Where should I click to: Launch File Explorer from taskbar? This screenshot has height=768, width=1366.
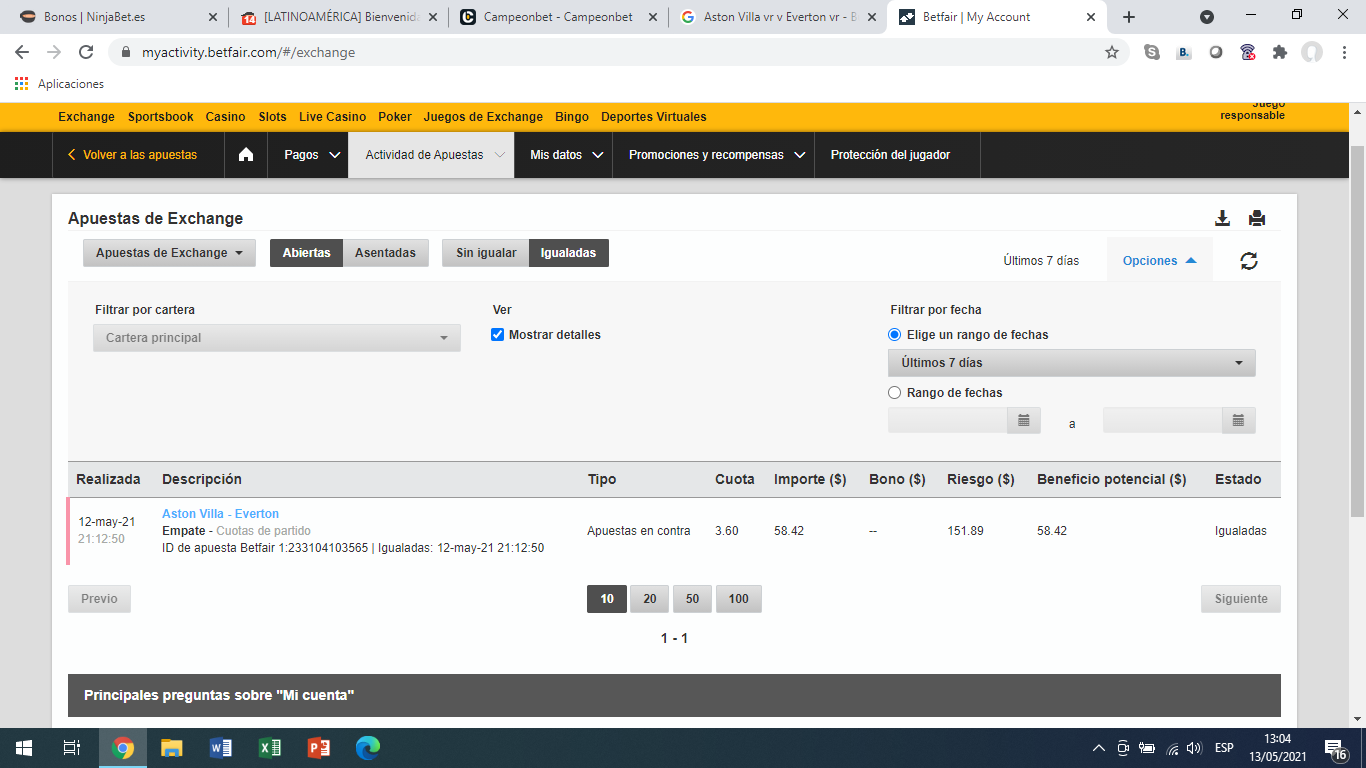point(172,748)
